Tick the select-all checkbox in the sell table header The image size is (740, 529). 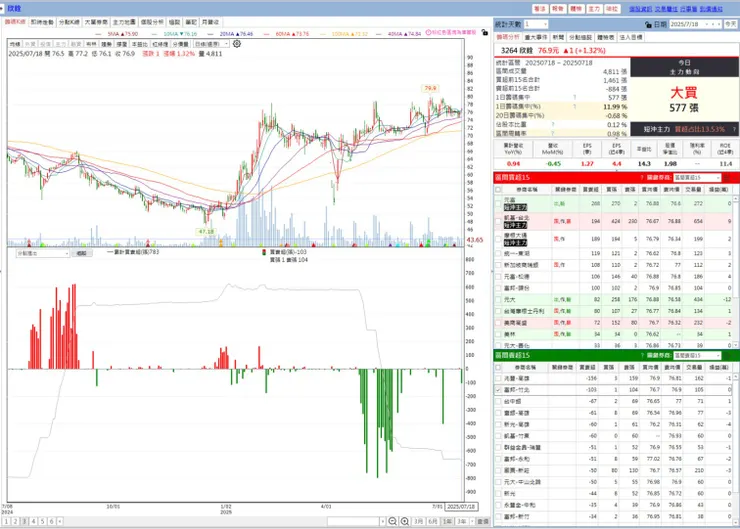pyautogui.click(x=498, y=367)
